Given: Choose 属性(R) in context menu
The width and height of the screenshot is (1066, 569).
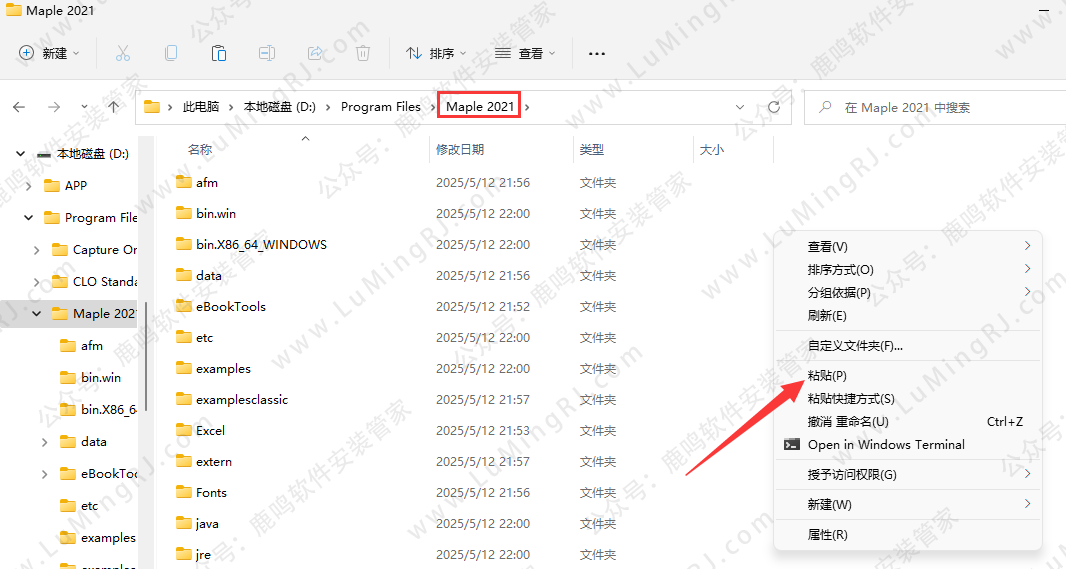Looking at the screenshot, I should click(x=908, y=534).
